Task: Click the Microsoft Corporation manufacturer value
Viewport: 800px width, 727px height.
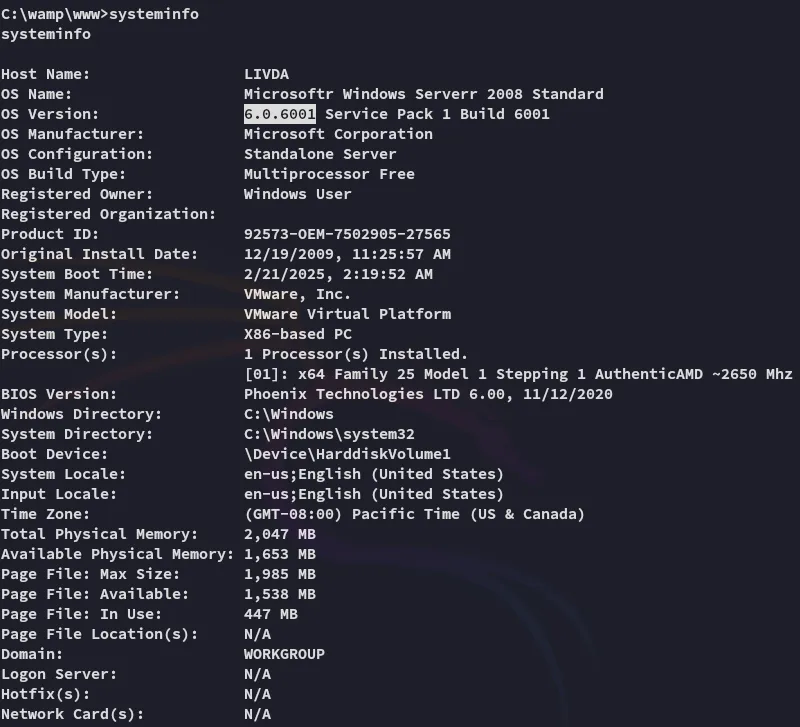Action: pos(338,134)
